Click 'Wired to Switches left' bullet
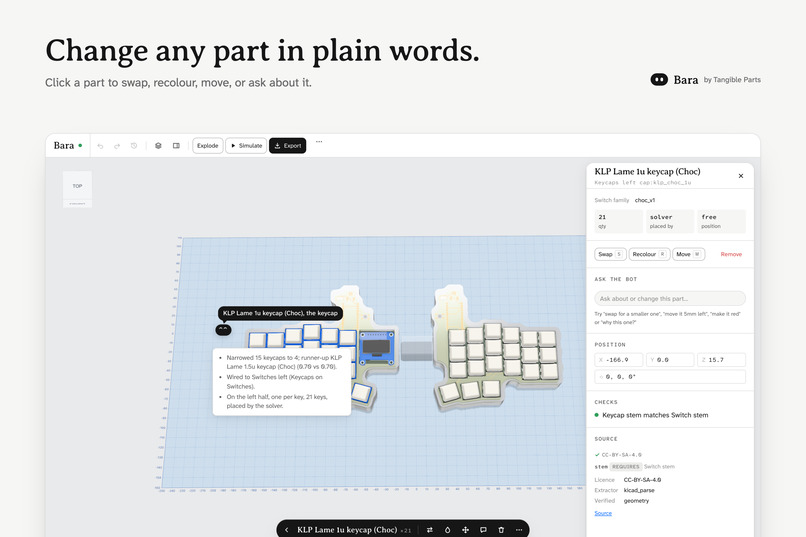 (274, 382)
